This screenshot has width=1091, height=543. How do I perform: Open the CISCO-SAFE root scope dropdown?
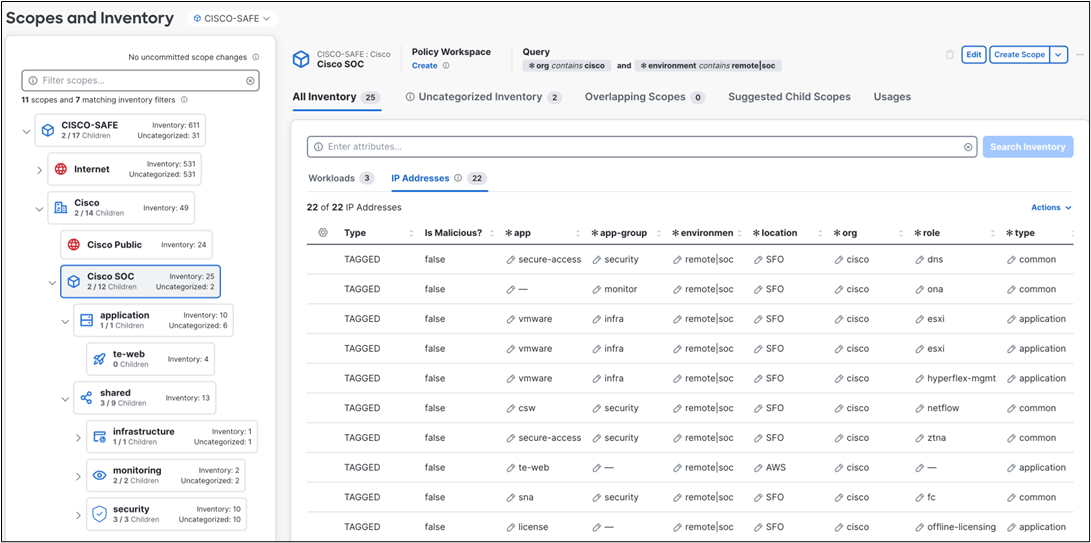pos(232,18)
